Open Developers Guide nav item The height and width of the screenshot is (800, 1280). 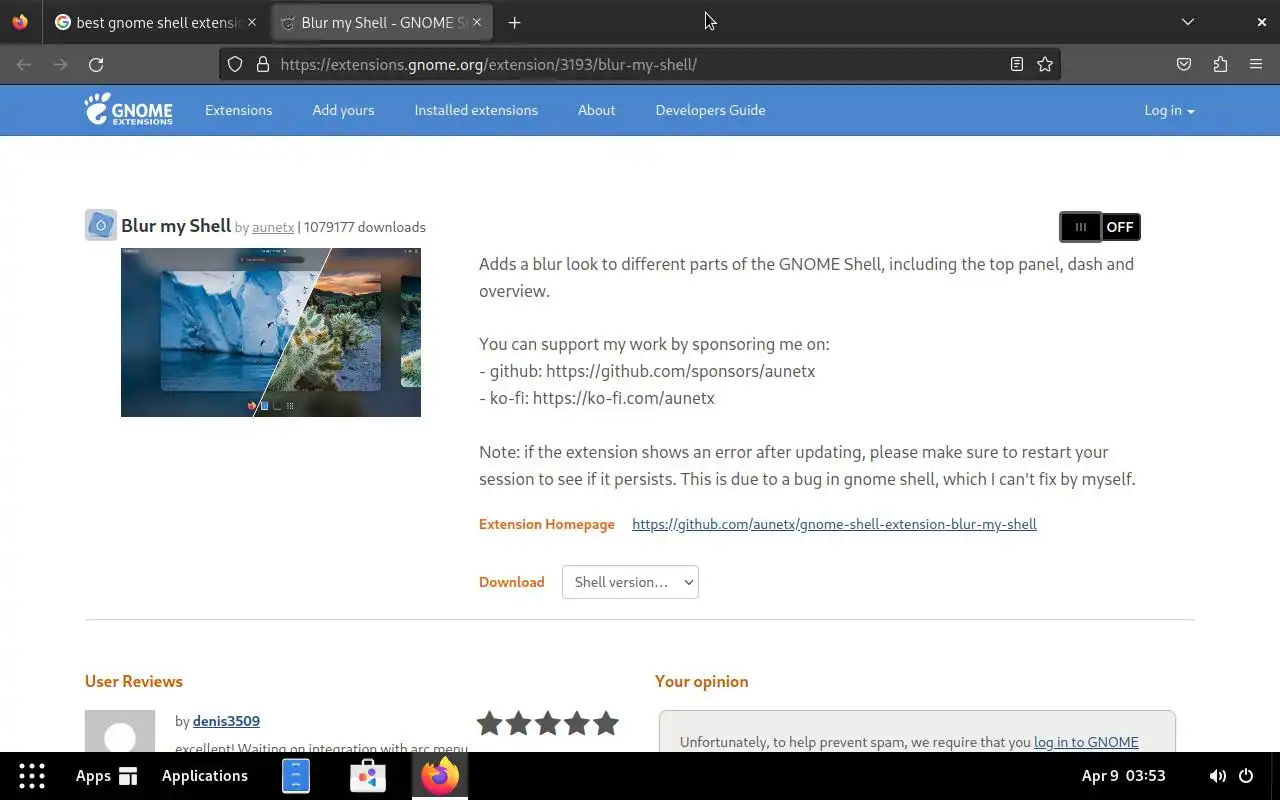pos(710,110)
